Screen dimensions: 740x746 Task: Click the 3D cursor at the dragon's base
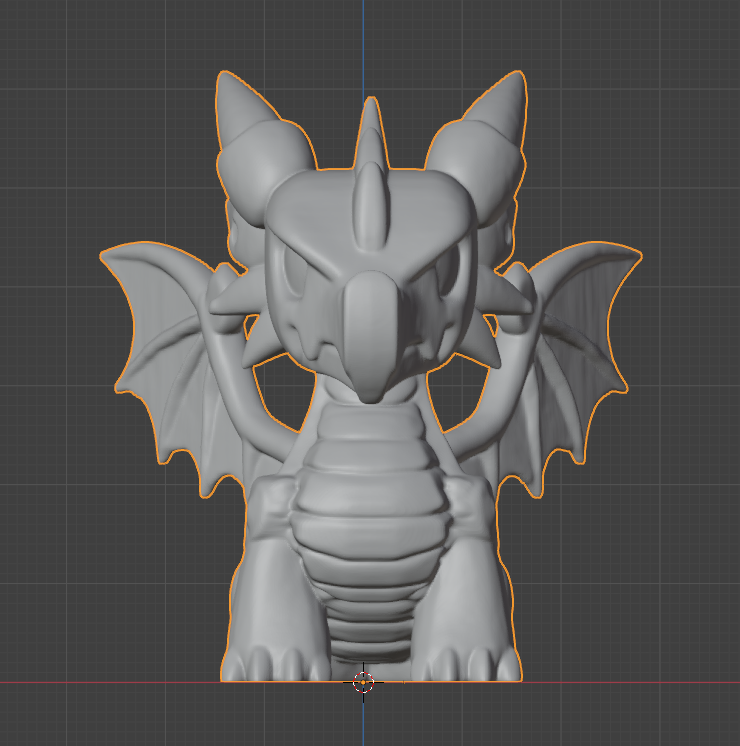click(363, 682)
